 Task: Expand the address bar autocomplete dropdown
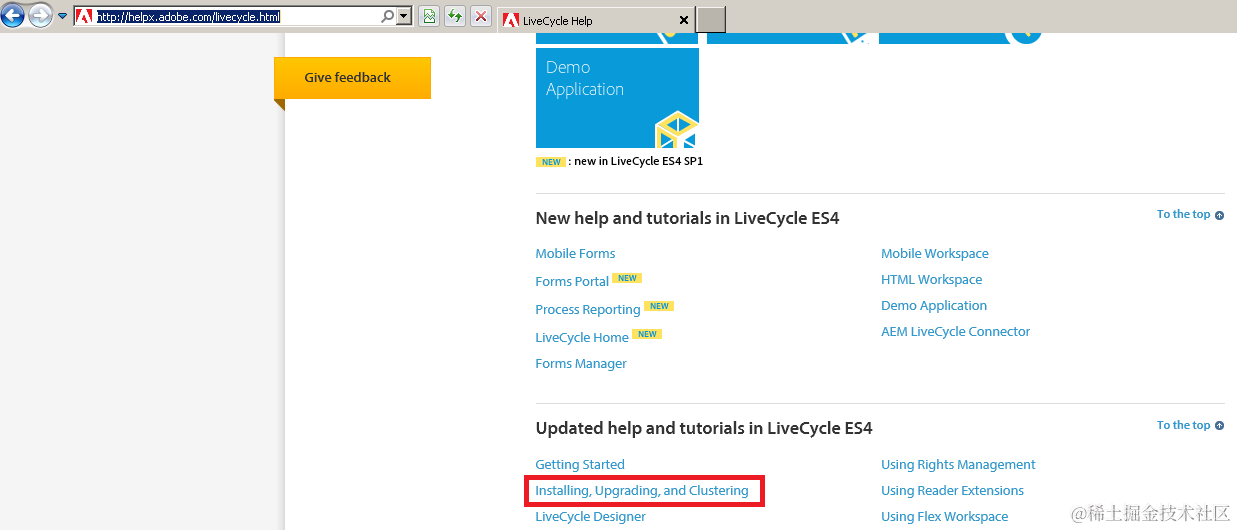click(x=404, y=17)
